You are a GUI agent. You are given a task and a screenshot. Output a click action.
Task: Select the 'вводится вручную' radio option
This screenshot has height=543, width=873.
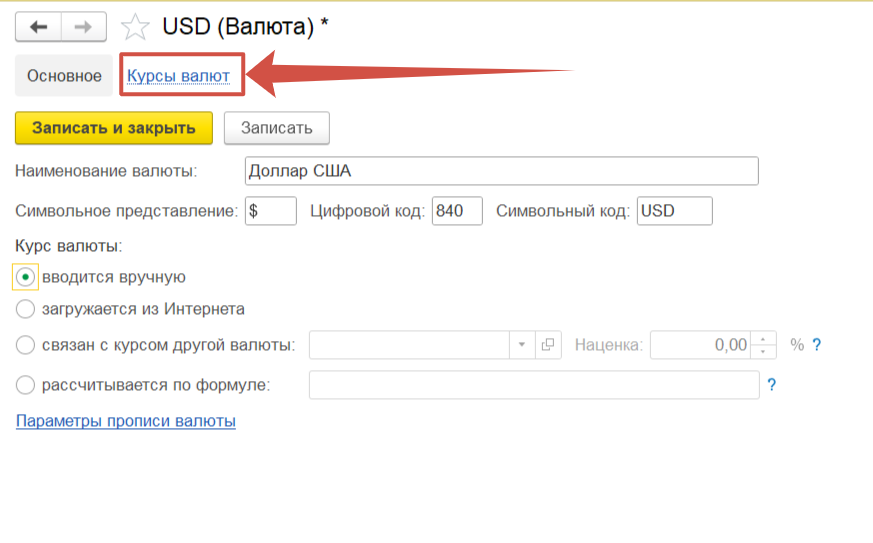click(x=26, y=277)
